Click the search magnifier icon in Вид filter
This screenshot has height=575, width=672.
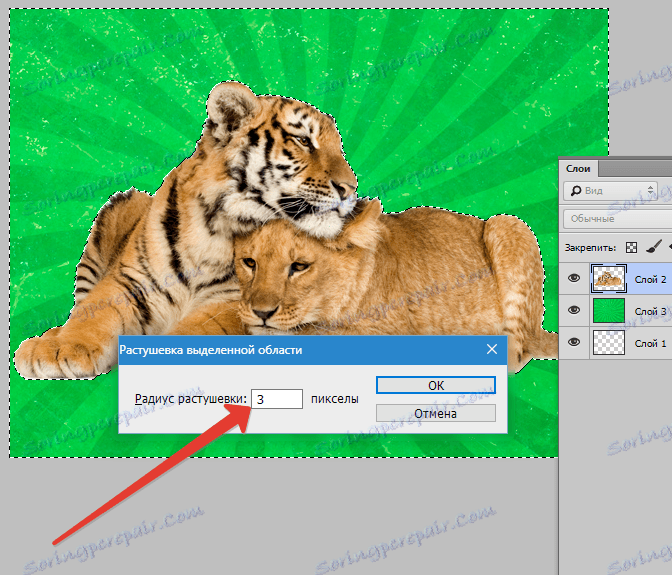pyautogui.click(x=576, y=191)
